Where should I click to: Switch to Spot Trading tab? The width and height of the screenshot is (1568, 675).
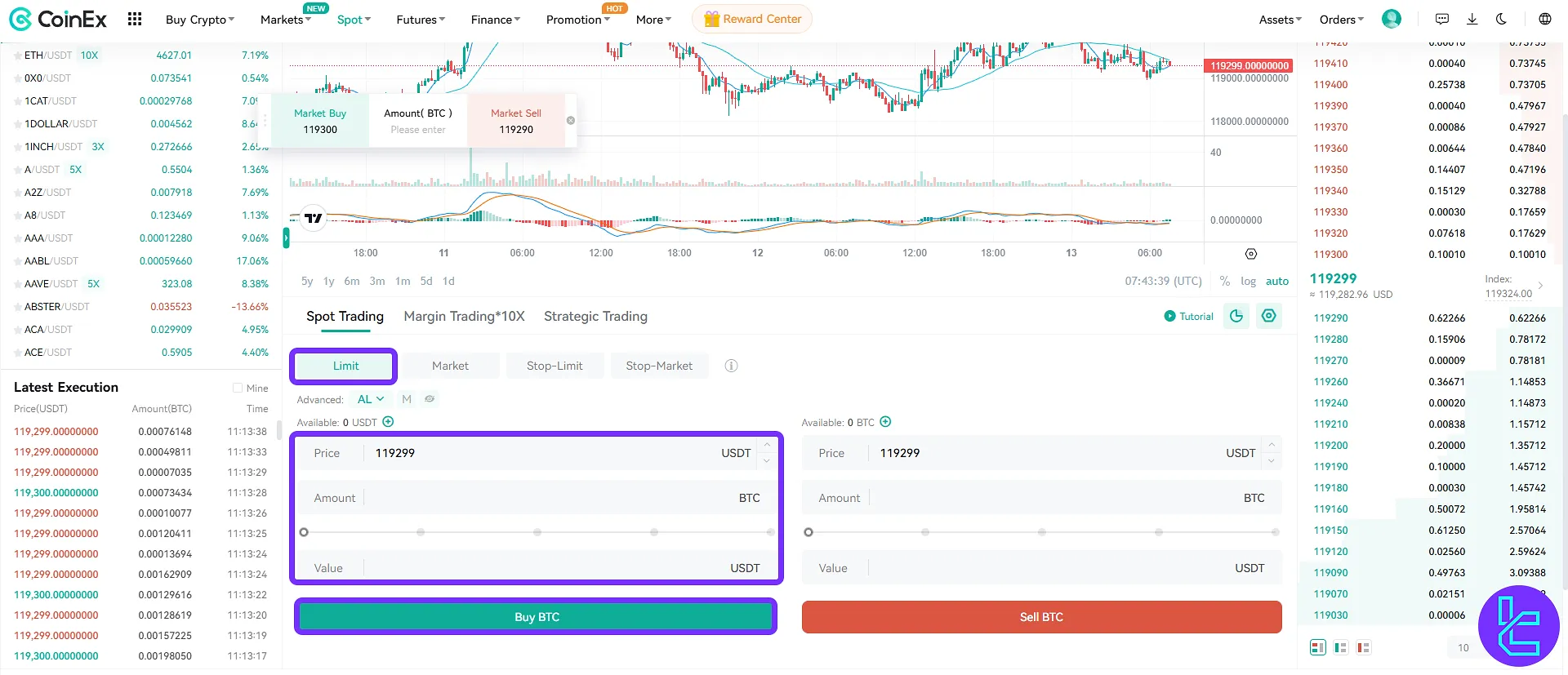(x=345, y=317)
